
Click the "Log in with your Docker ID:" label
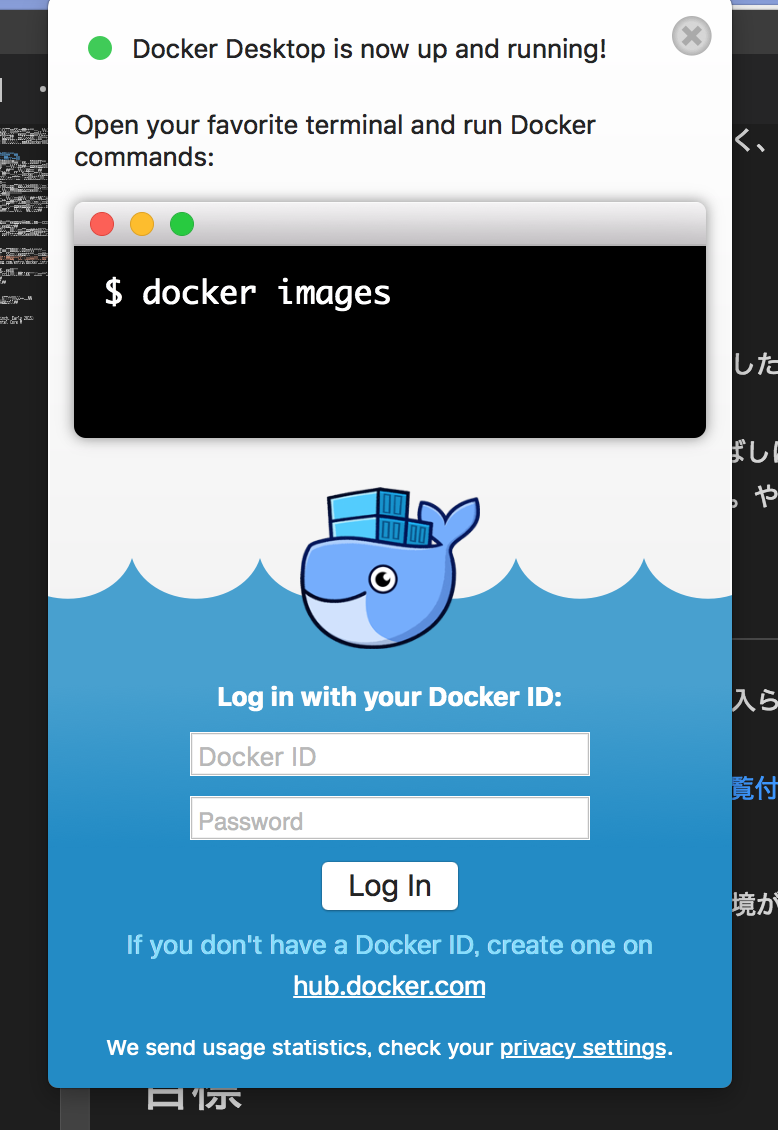pos(389,697)
